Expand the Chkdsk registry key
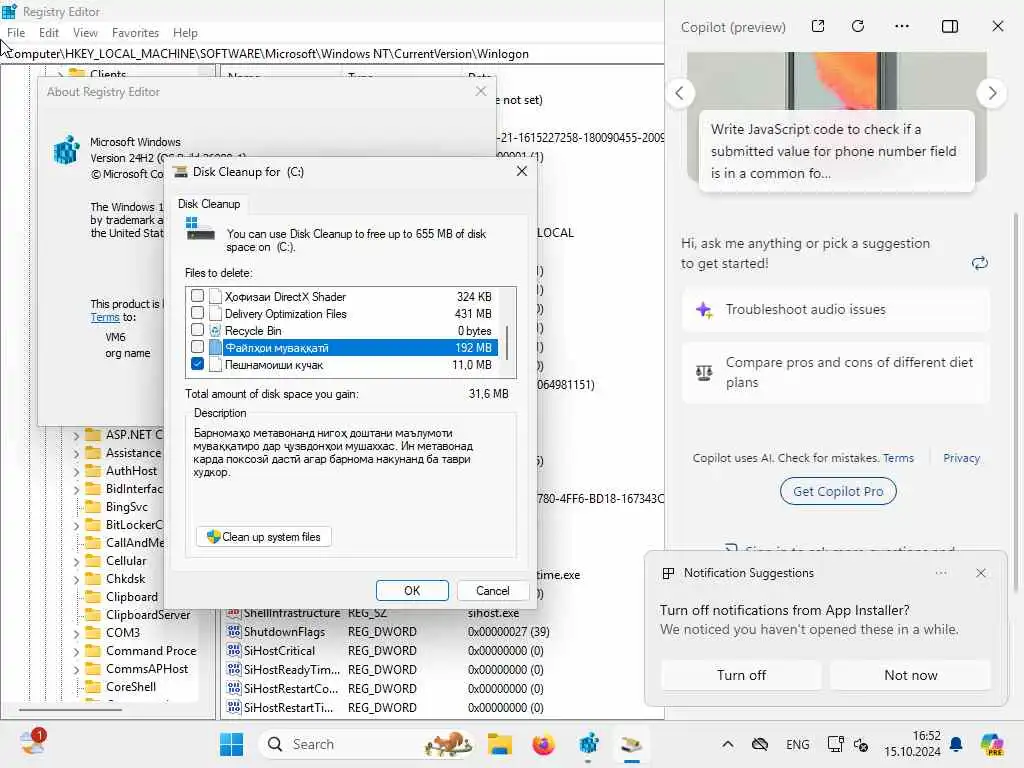 (x=76, y=579)
